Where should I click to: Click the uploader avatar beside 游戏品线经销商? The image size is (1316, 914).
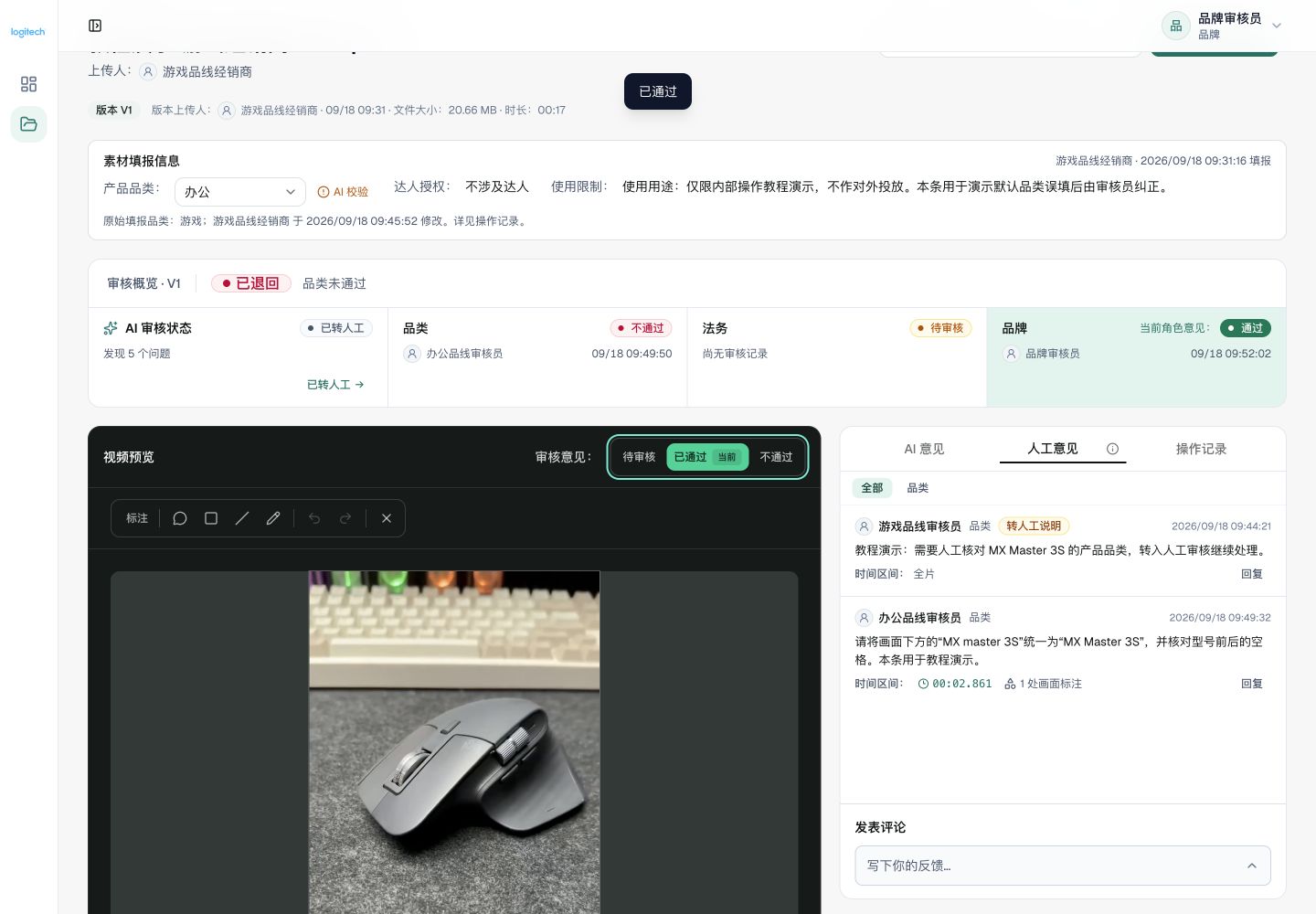pyautogui.click(x=148, y=71)
